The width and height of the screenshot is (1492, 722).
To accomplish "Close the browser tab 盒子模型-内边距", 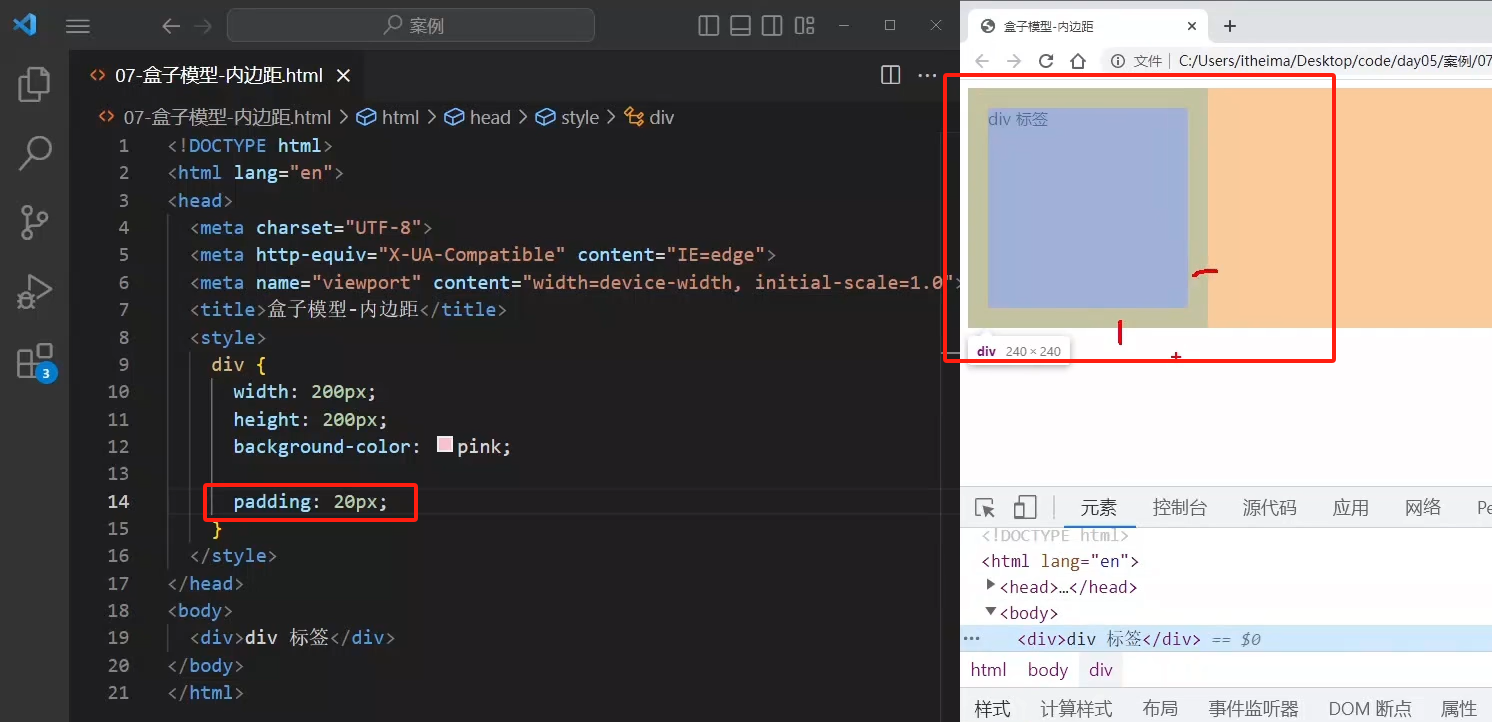I will tap(1192, 27).
